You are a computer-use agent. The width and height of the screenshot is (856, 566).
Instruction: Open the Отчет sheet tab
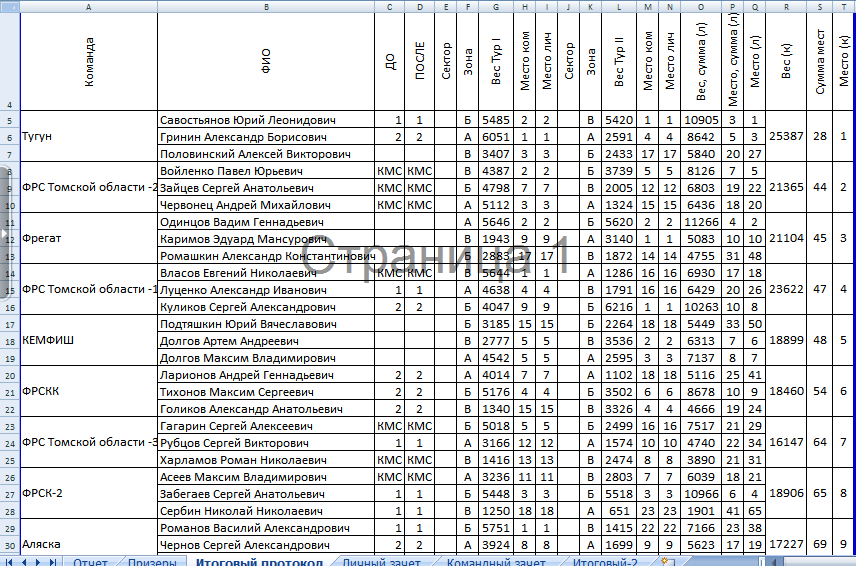point(90,562)
